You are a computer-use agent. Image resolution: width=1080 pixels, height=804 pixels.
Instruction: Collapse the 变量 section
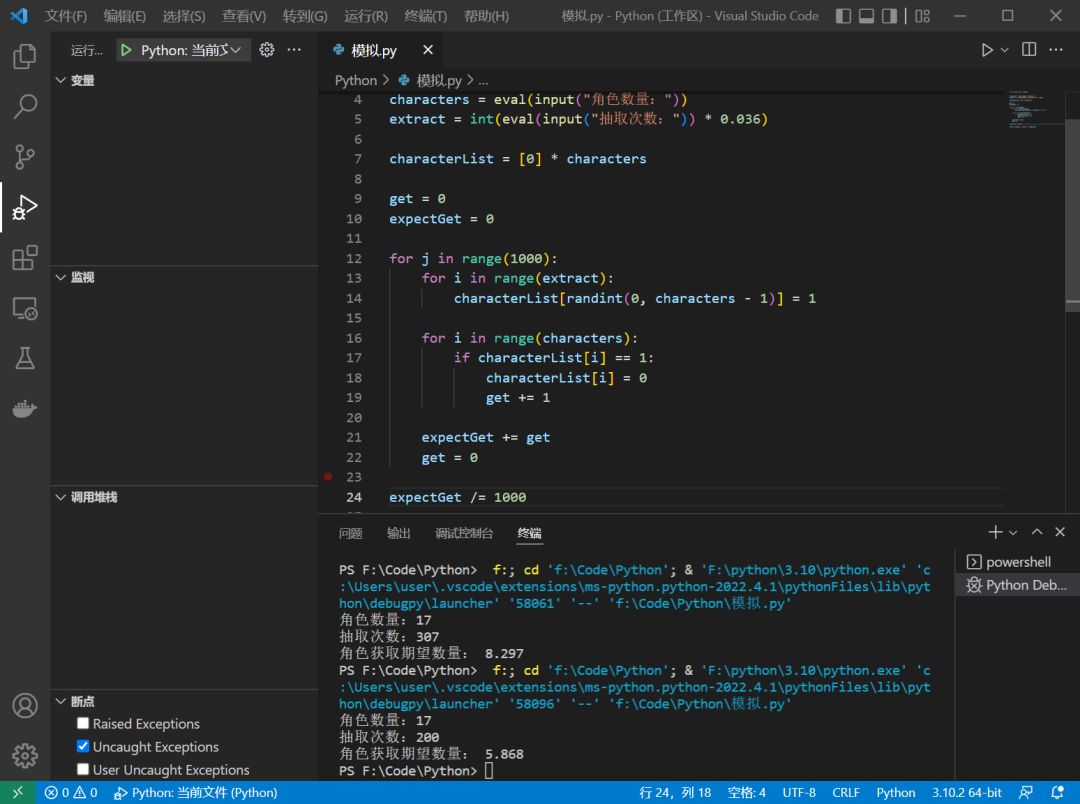point(82,80)
